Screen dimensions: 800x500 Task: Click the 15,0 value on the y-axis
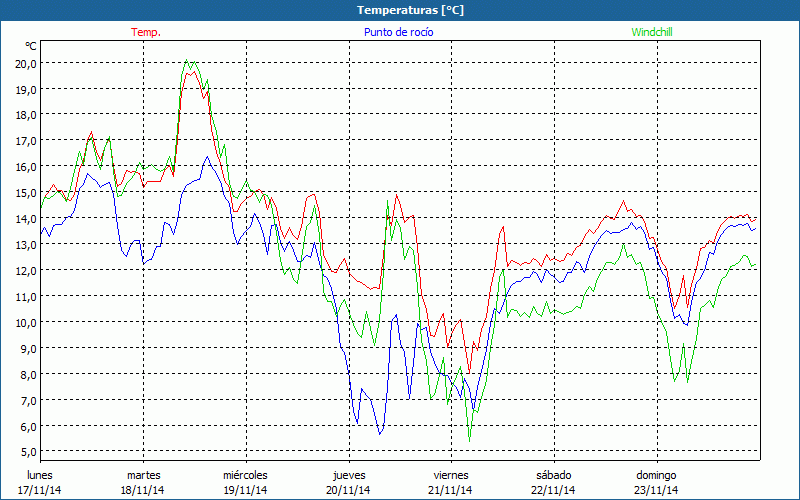click(x=26, y=192)
